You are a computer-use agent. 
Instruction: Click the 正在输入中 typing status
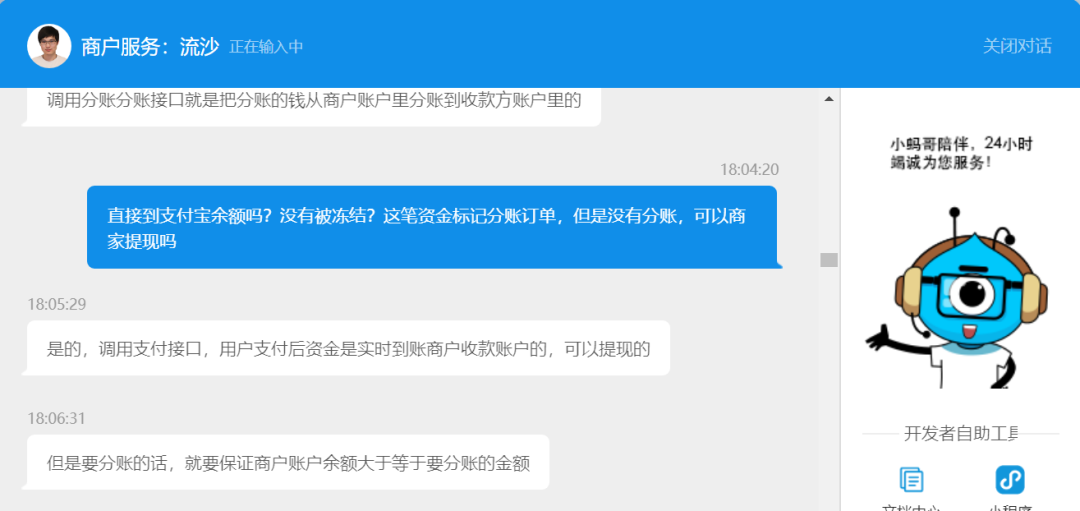266,47
